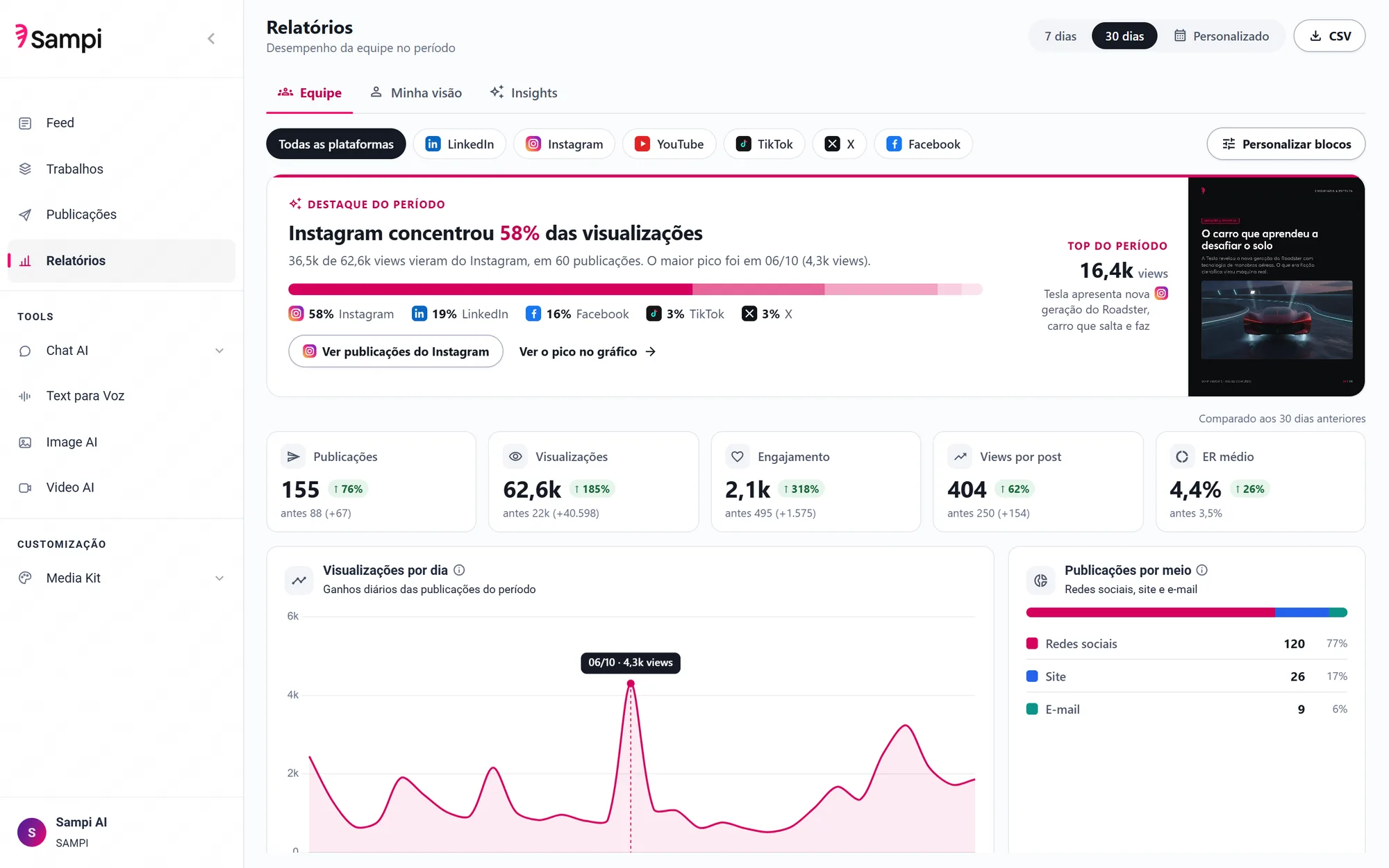Screen dimensions: 1389x868
Task: Click the info icon beside Publicações por meio
Action: [x=1202, y=570]
